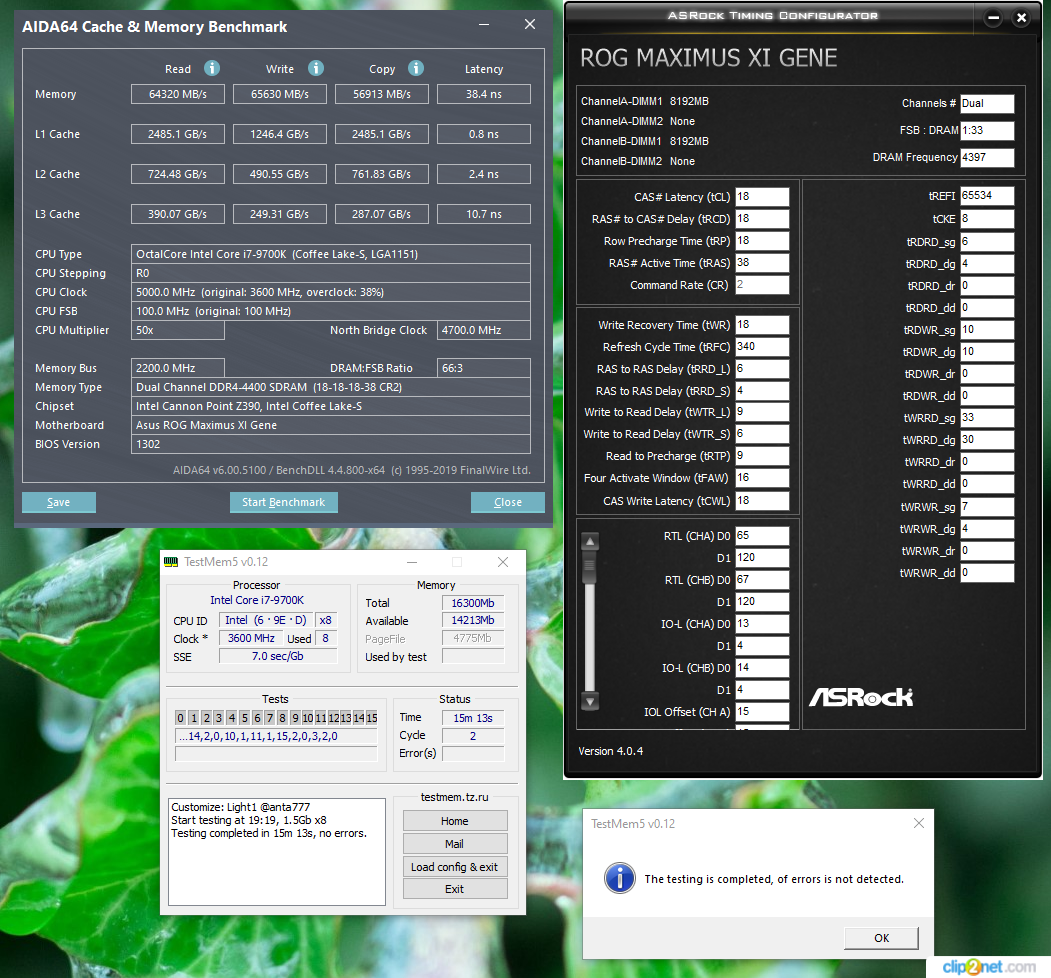The image size is (1051, 978).
Task: Click the tWRWR_sg field showing 7
Action: coord(987,507)
